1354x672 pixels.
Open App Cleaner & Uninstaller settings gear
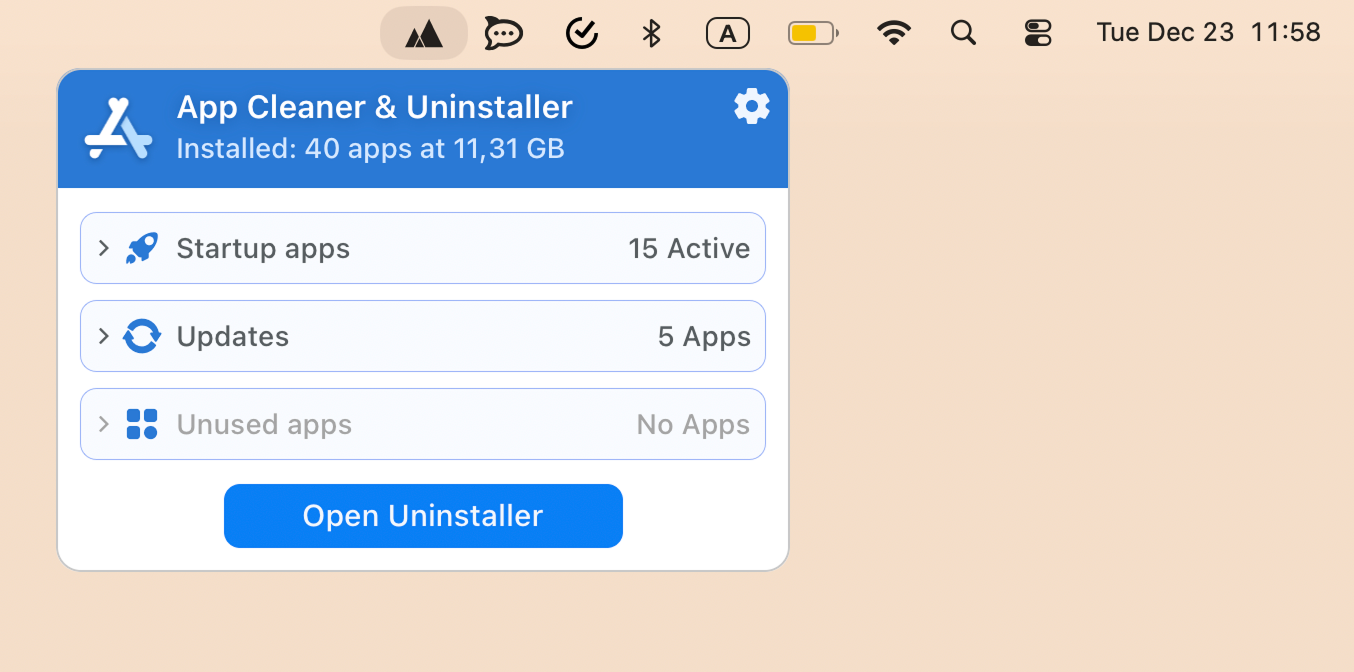click(751, 106)
